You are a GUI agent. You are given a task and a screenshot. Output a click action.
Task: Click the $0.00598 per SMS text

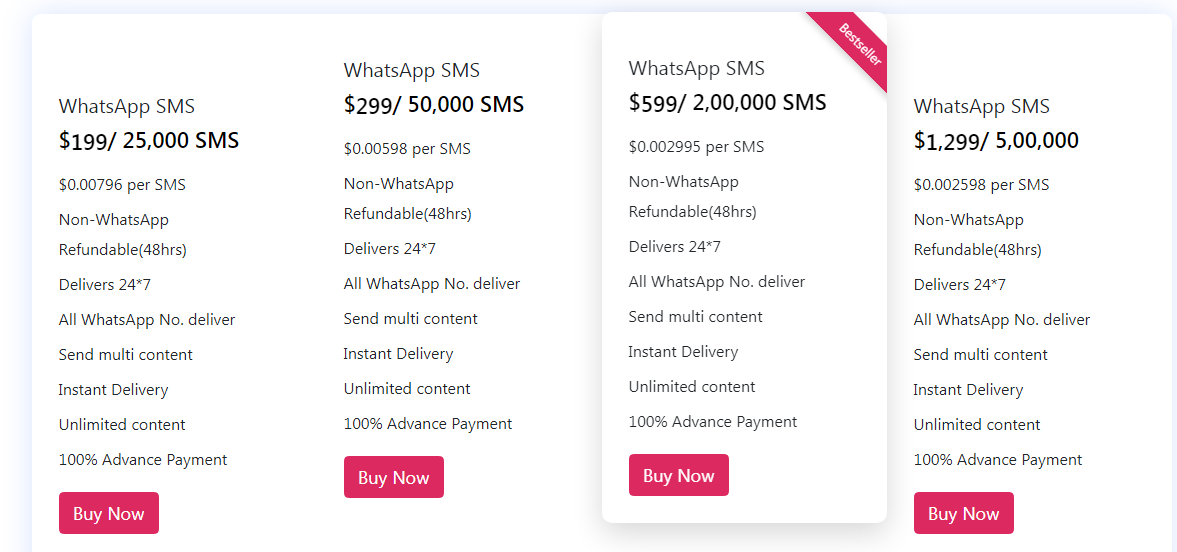408,149
